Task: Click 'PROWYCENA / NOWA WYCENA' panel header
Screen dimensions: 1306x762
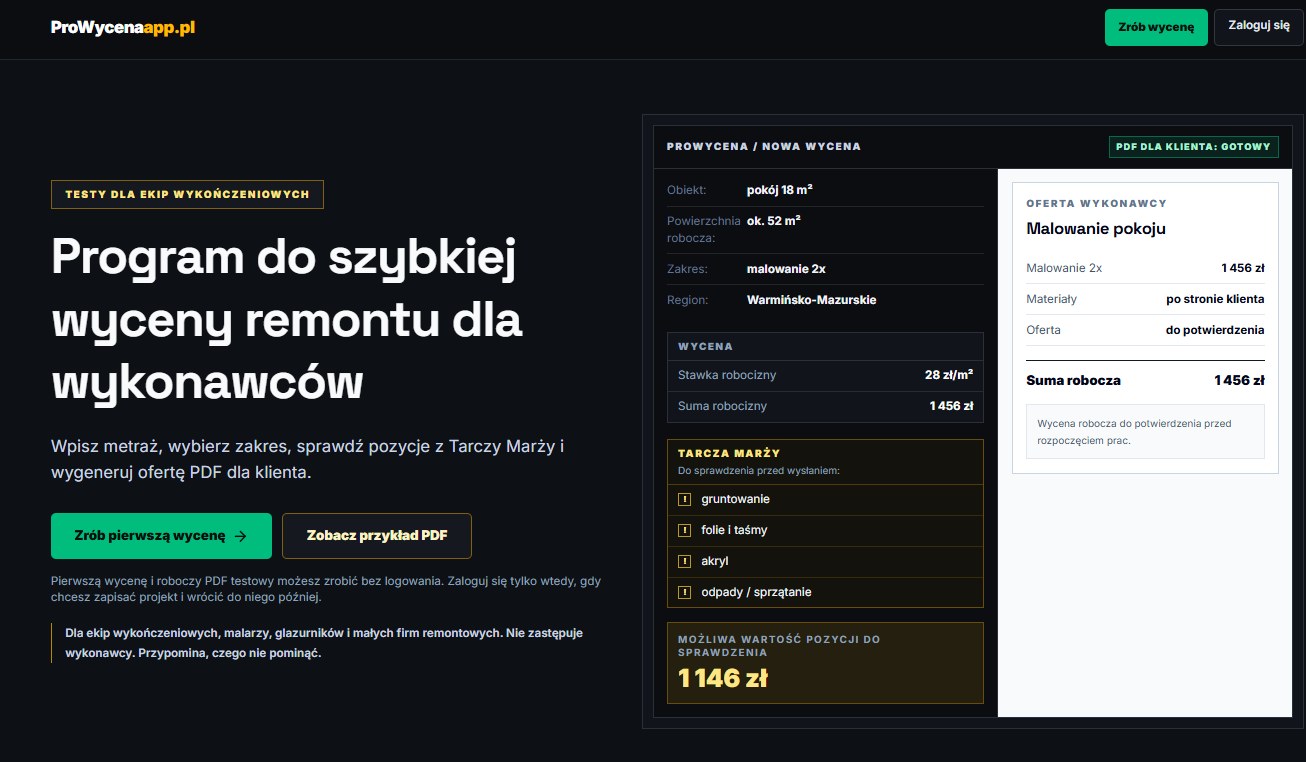Action: pos(764,146)
